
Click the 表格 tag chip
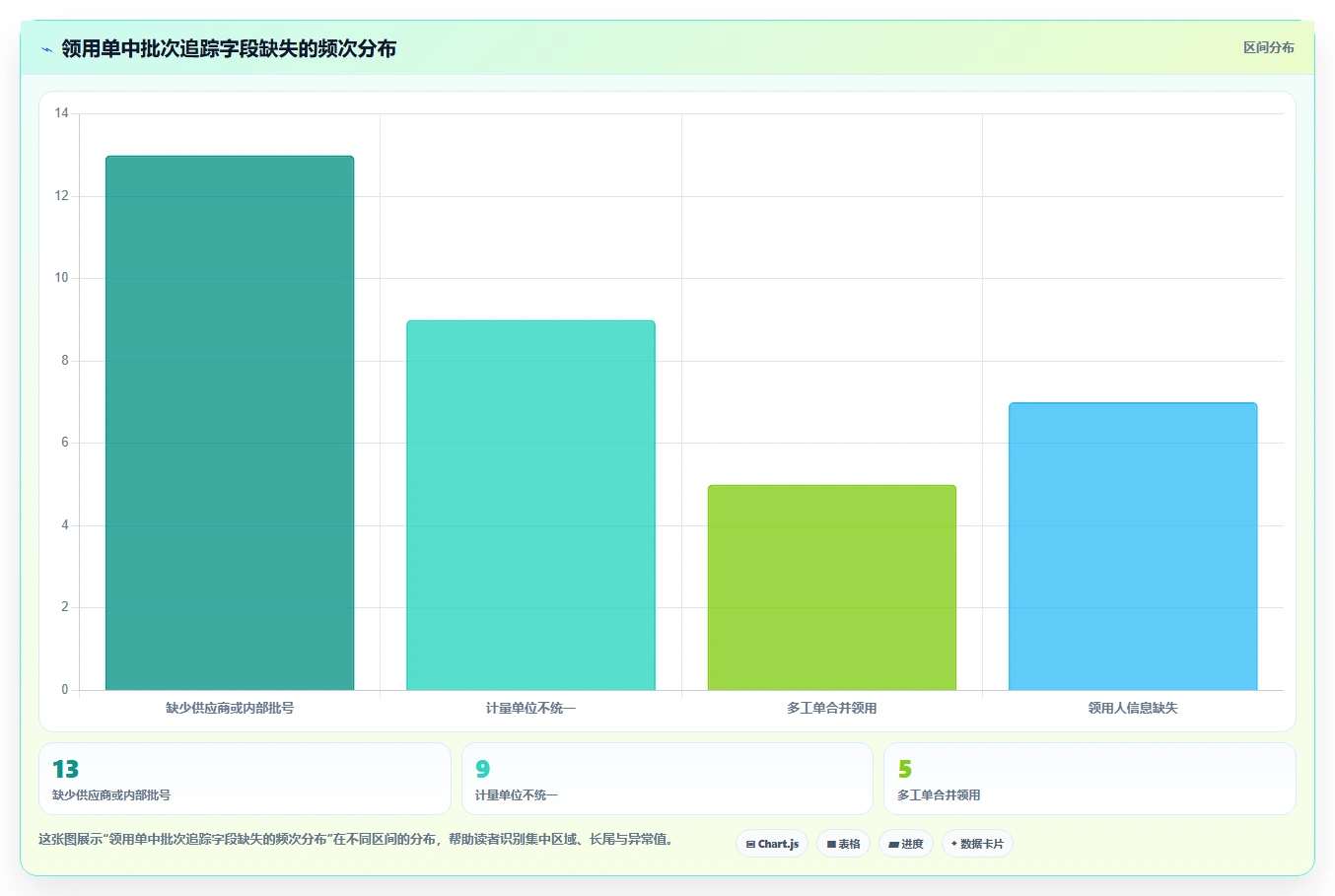click(x=843, y=844)
